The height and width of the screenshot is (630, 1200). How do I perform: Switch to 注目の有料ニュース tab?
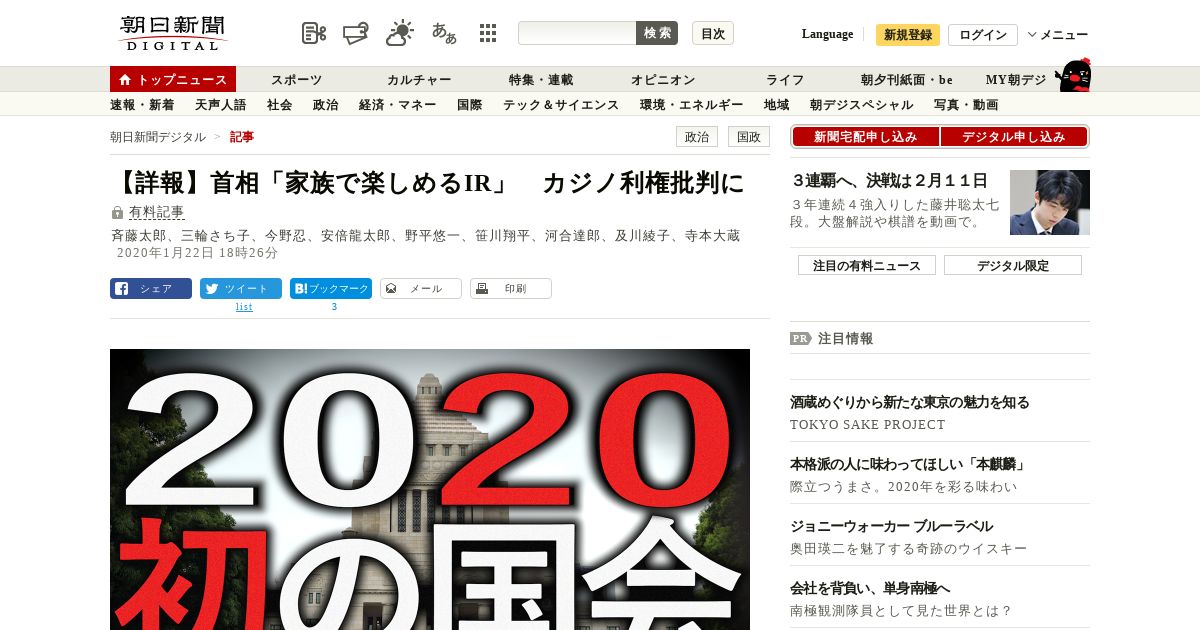(866, 265)
